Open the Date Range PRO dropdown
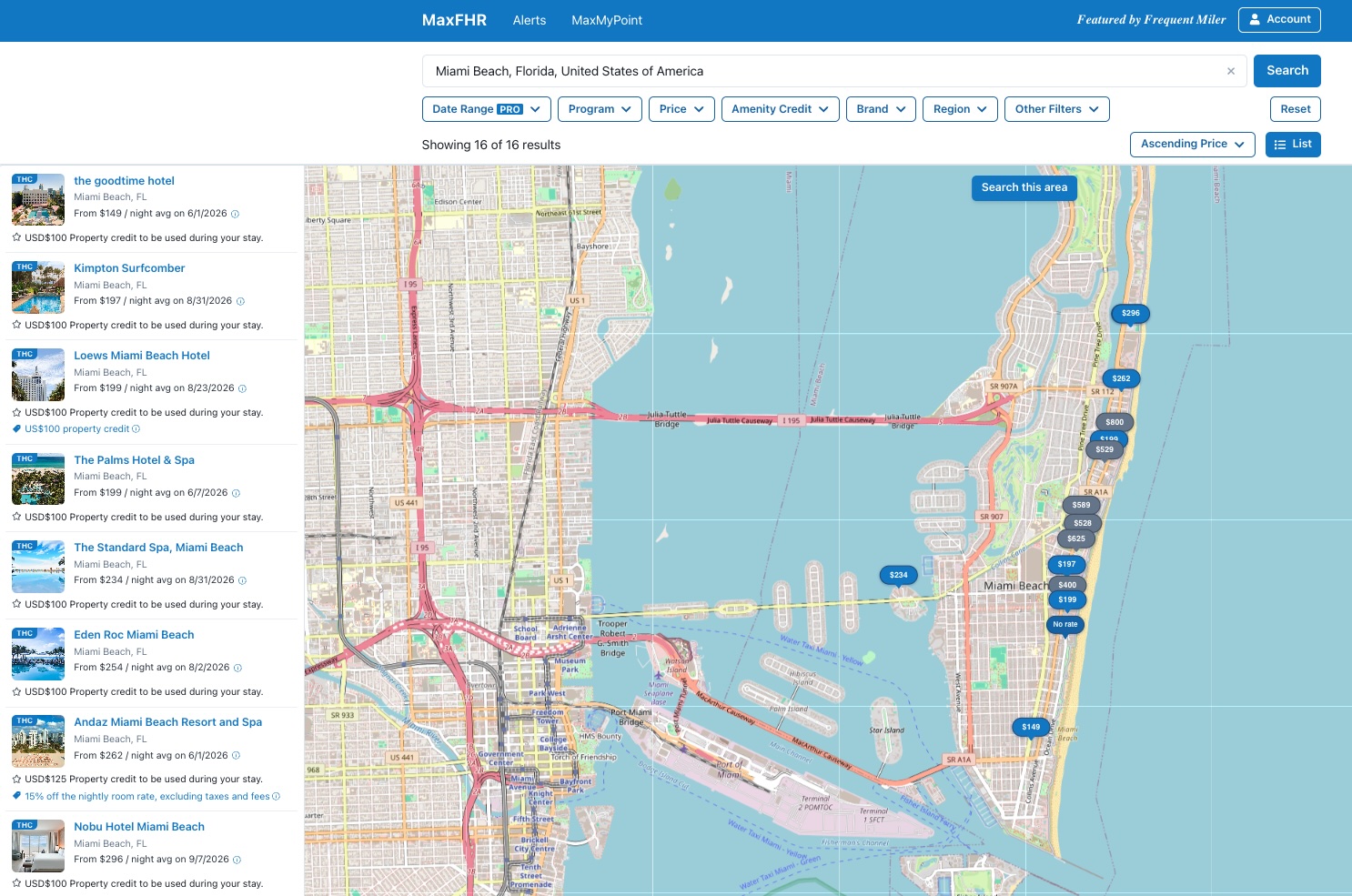1352x896 pixels. tap(487, 109)
